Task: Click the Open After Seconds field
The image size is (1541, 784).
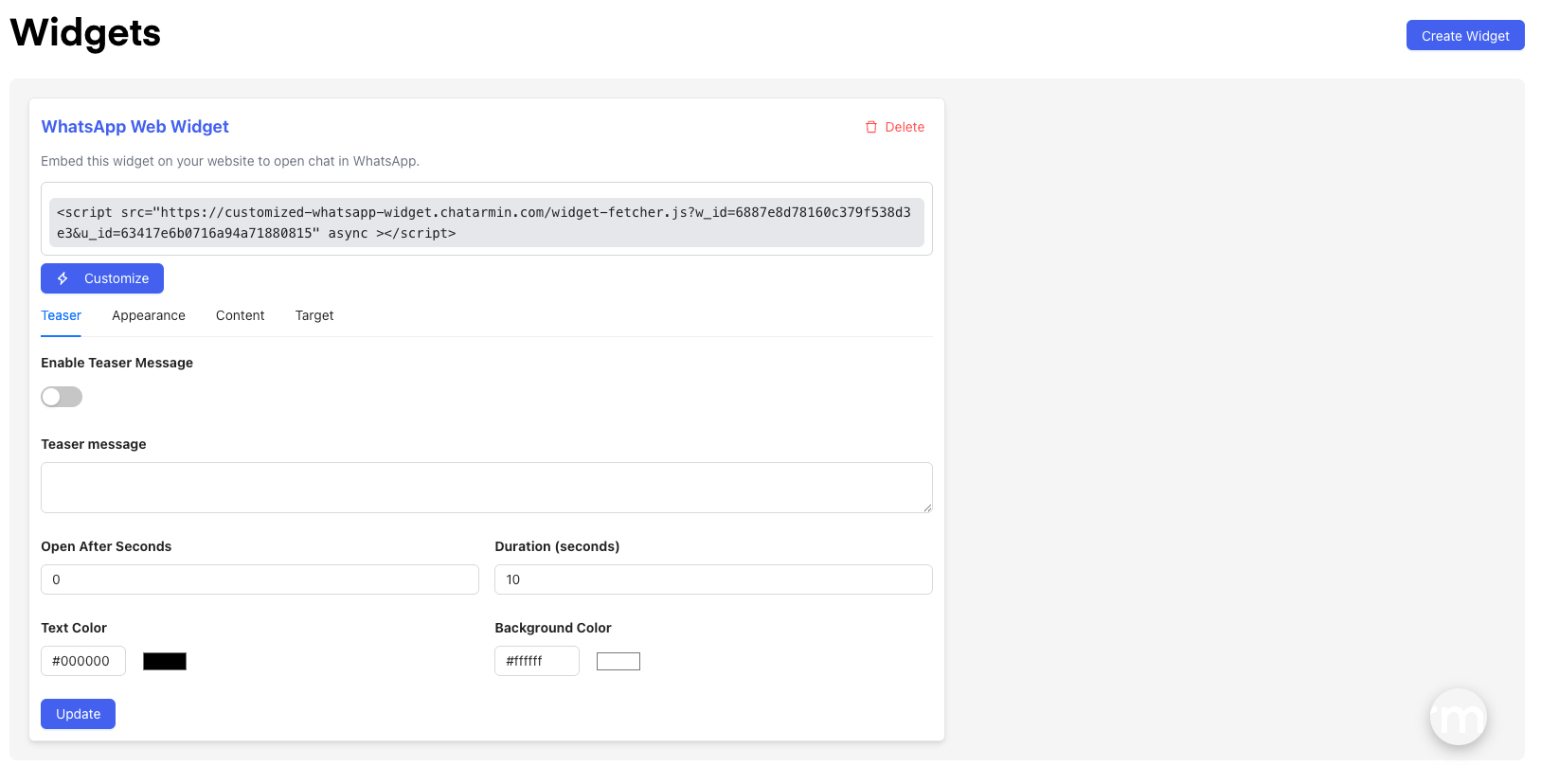Action: coord(260,579)
